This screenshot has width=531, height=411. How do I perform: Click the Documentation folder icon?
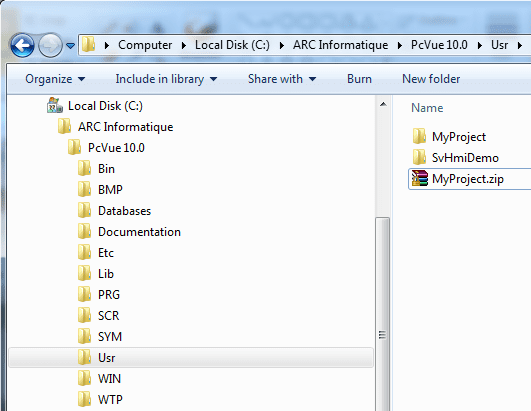[x=84, y=231]
